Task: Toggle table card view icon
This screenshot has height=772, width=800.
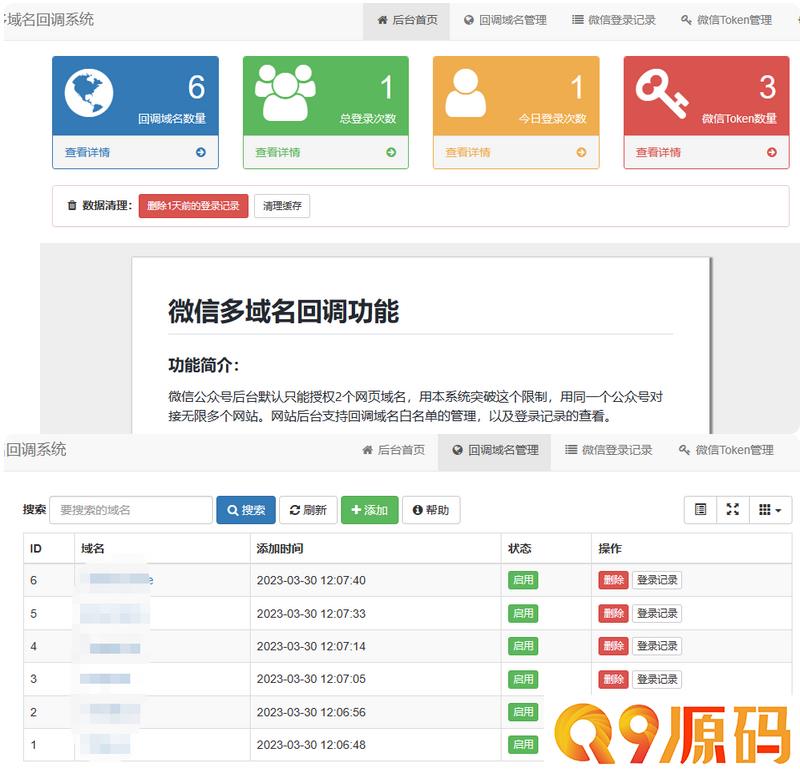Action: tap(701, 509)
